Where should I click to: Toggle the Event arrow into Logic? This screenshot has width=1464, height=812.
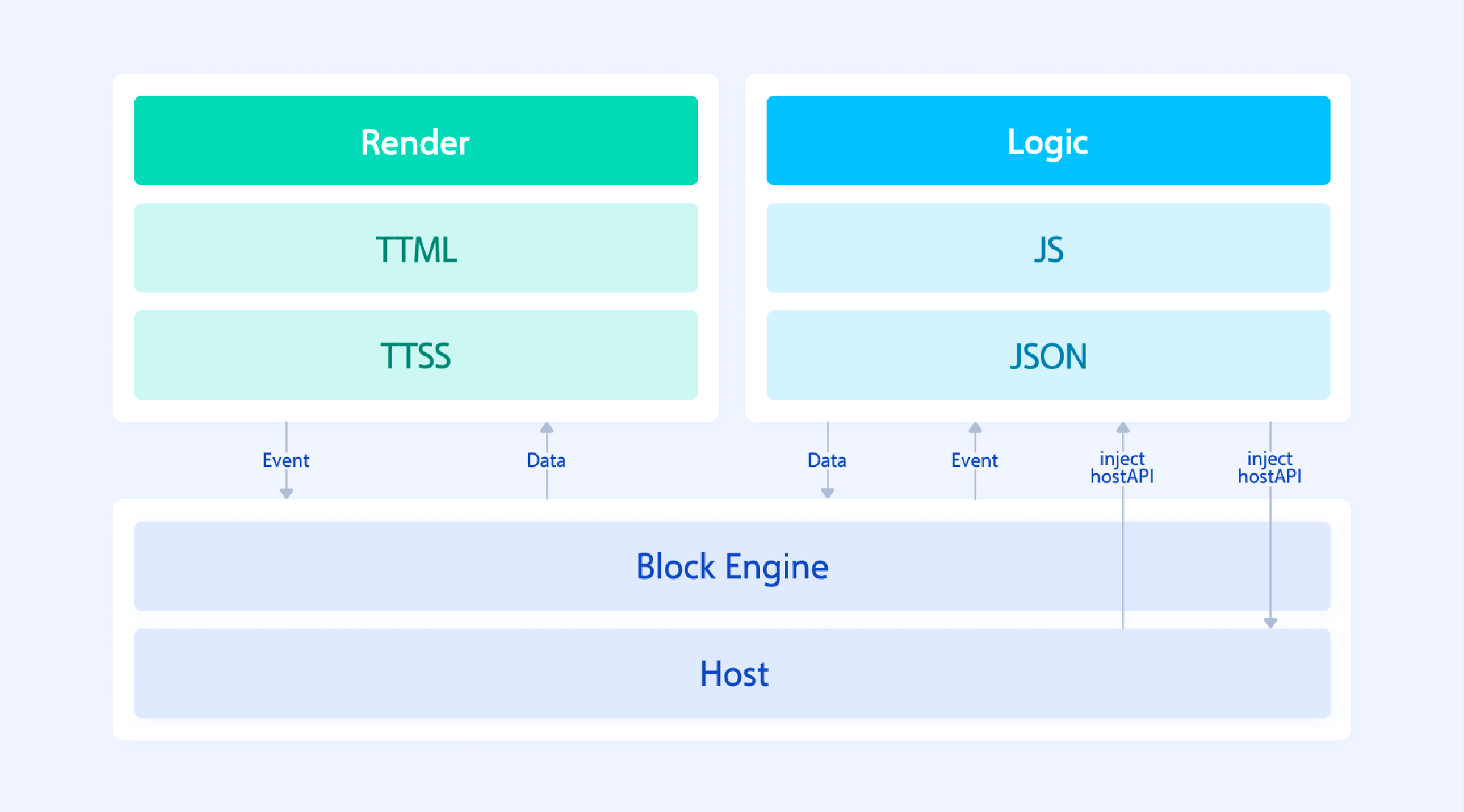point(975,461)
